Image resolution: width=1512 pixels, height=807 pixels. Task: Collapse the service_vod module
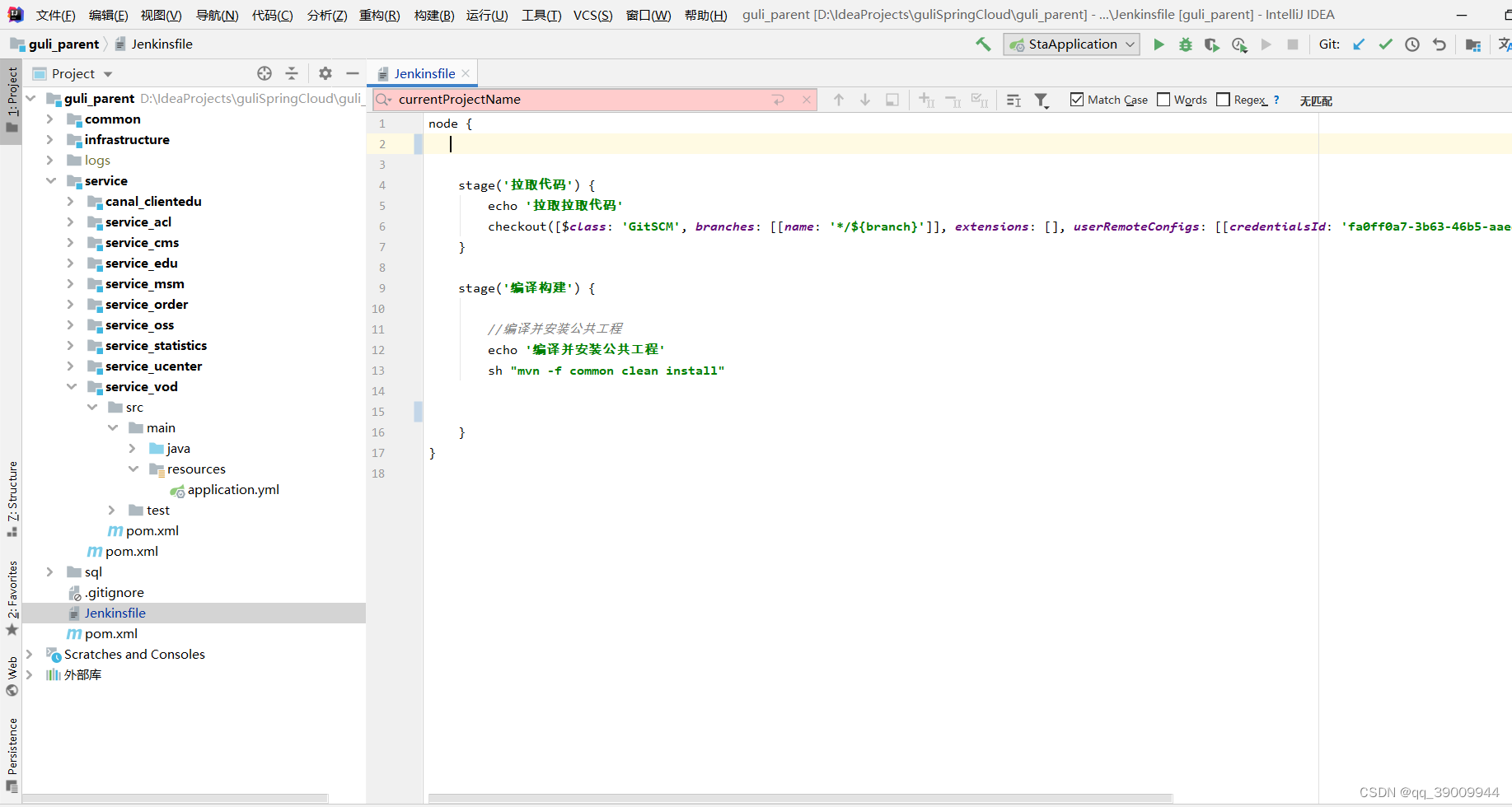click(71, 387)
